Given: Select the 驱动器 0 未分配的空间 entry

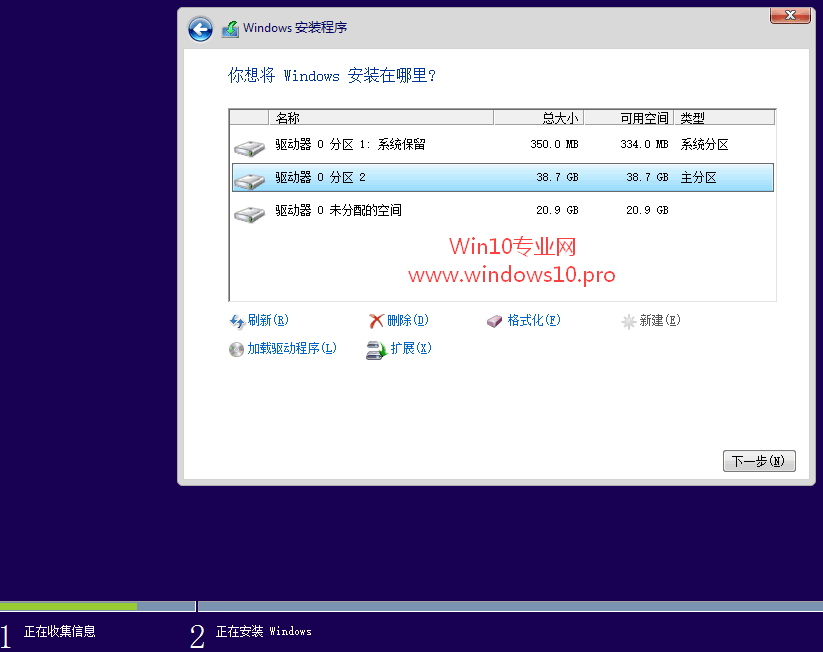Looking at the screenshot, I should [x=450, y=210].
